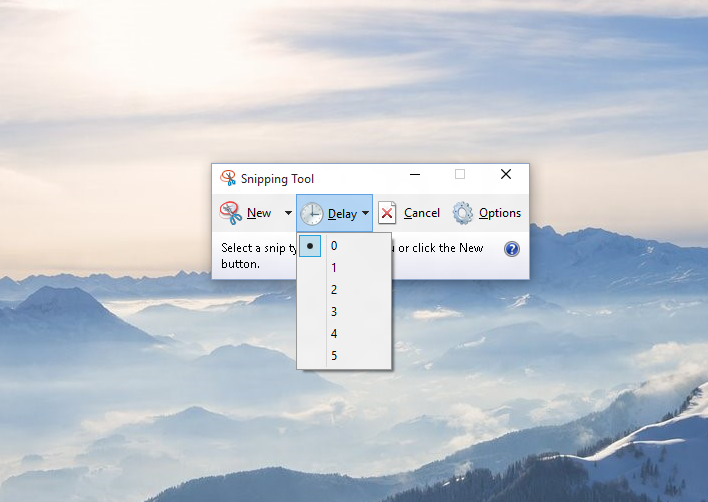Collapse the Delay dropdown arrow
This screenshot has width=708, height=502.
[366, 213]
